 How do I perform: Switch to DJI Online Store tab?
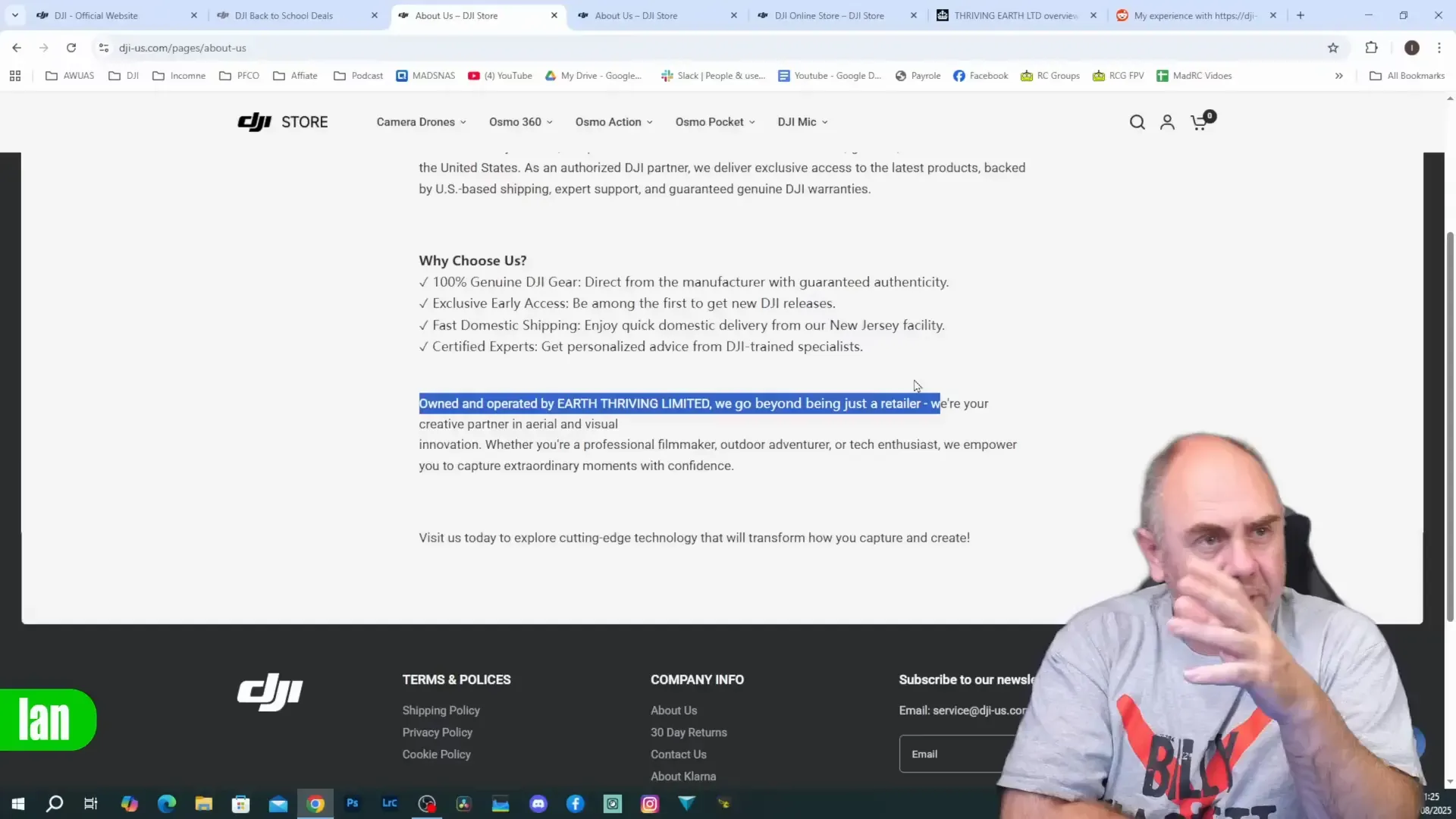click(x=830, y=15)
